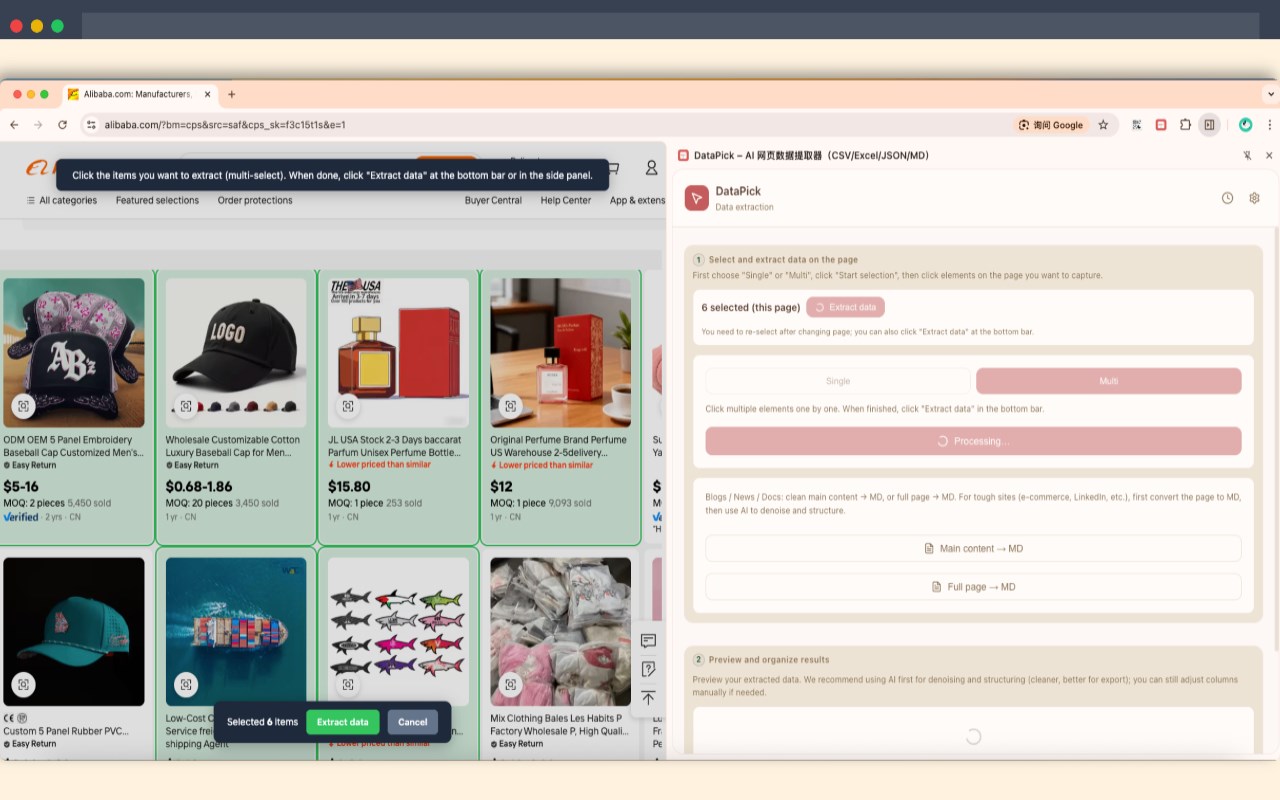Select the clothing bales product image
The image size is (1280, 800).
560,632
